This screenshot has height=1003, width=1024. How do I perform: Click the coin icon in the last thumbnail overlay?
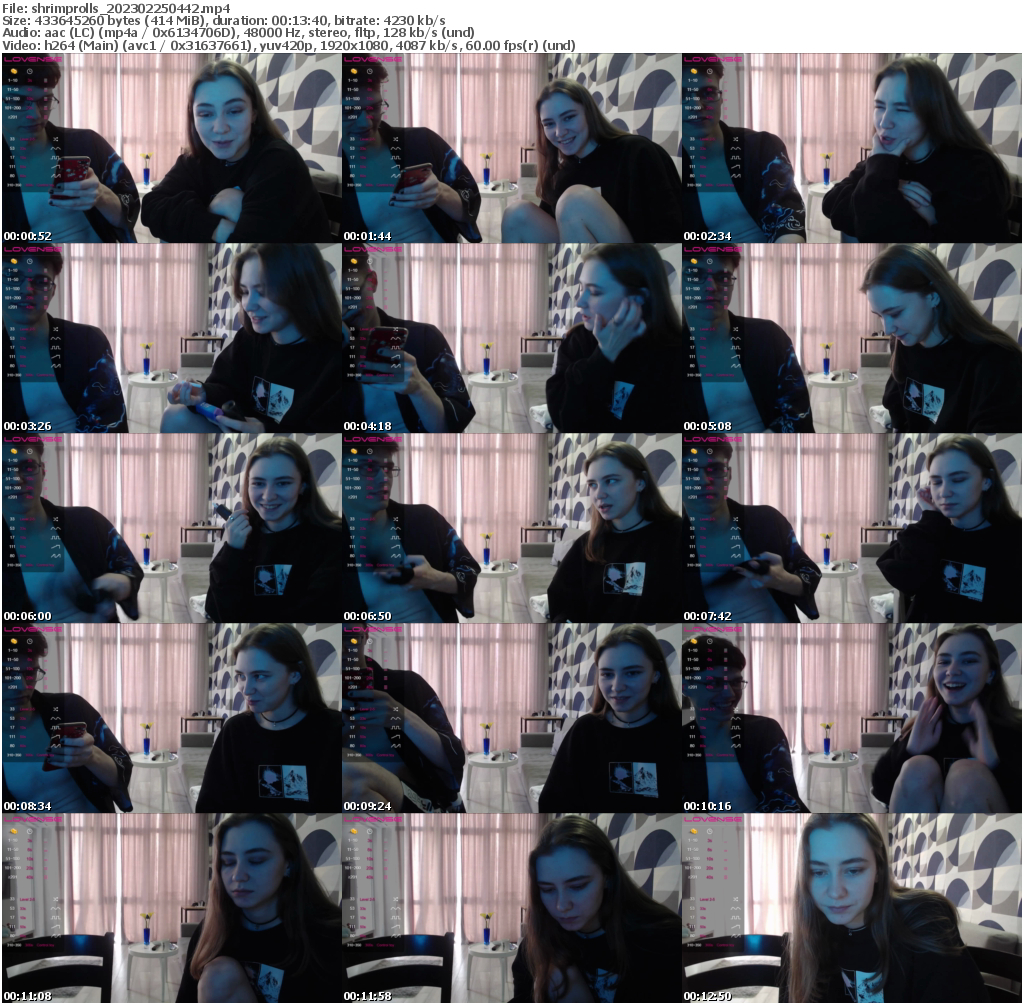693,831
